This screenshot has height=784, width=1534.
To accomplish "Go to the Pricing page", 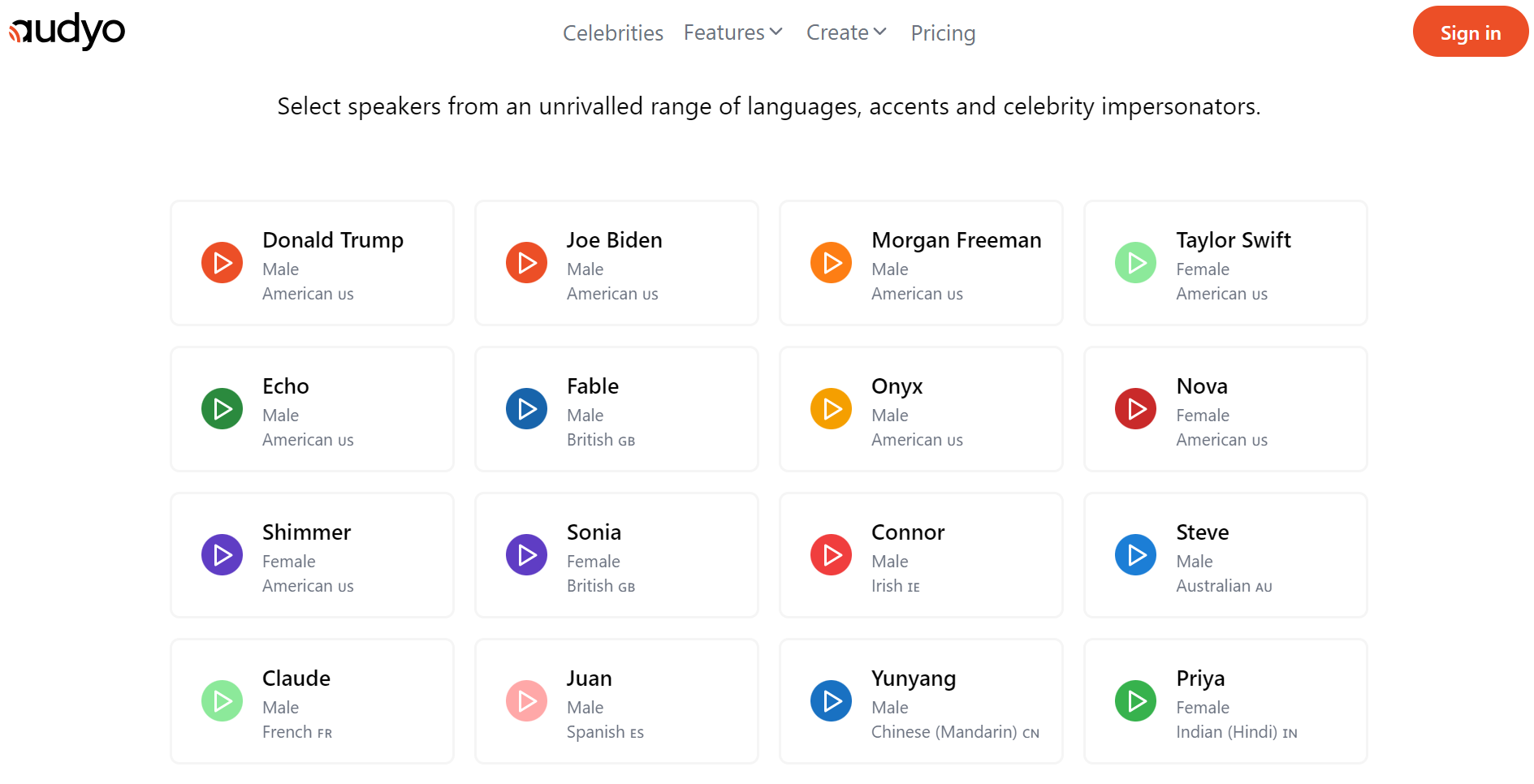I will click(942, 33).
